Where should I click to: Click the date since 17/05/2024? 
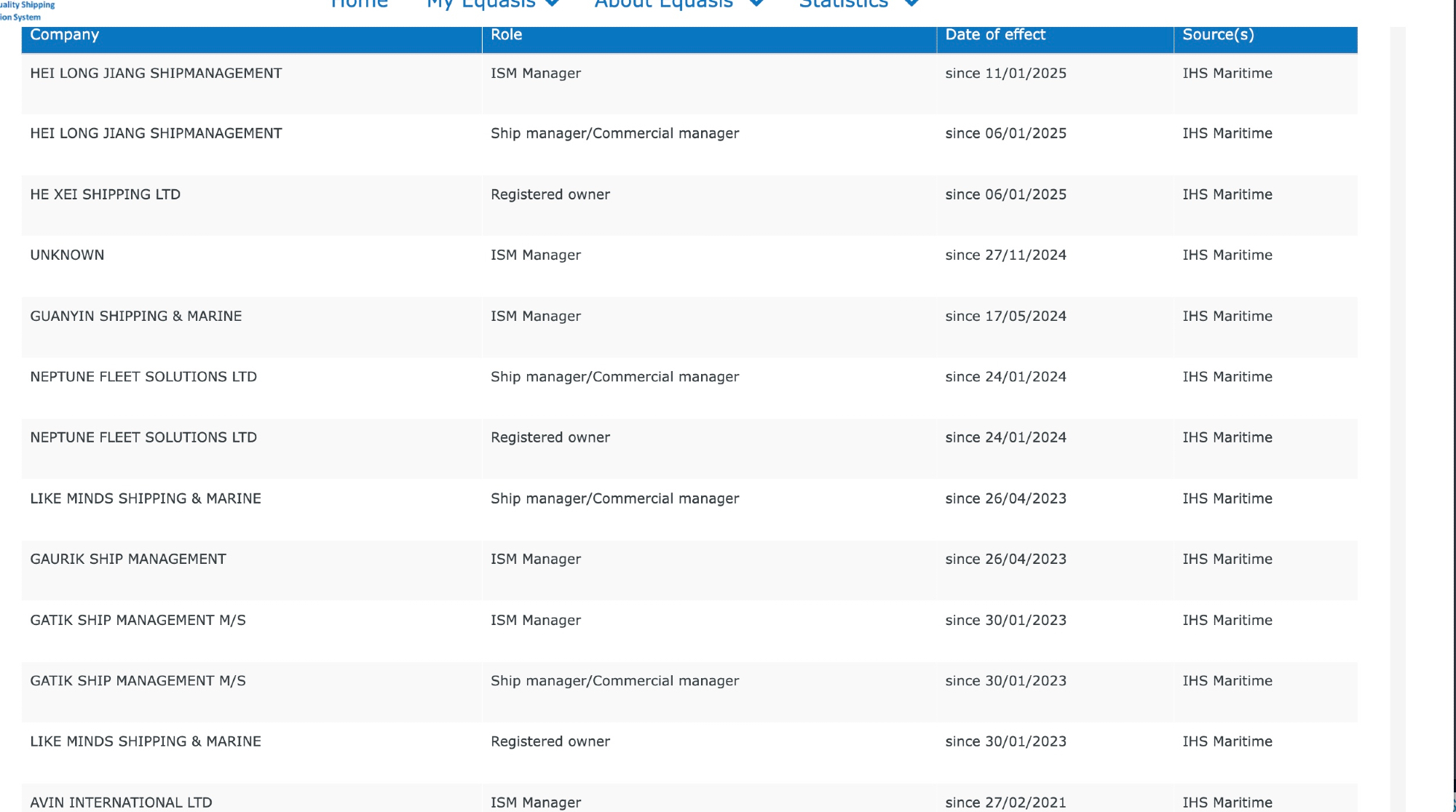tap(1005, 317)
